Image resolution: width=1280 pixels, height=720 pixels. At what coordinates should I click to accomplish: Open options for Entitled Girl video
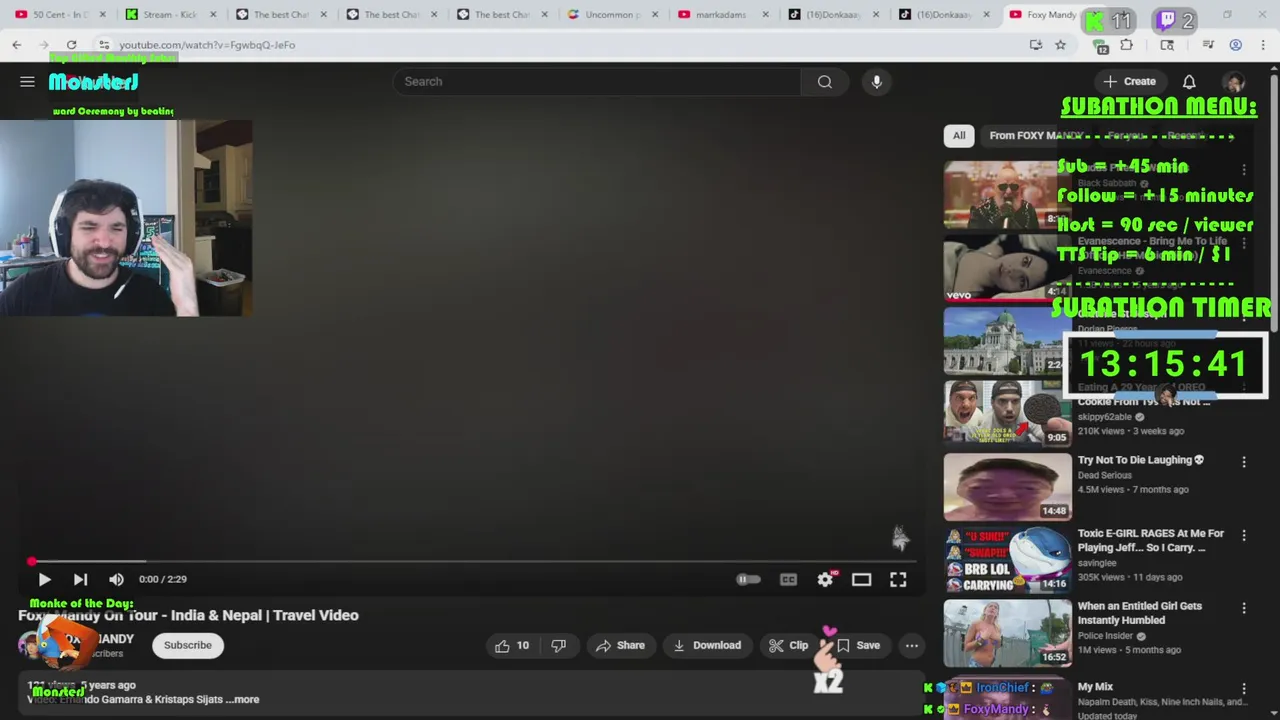1244,608
